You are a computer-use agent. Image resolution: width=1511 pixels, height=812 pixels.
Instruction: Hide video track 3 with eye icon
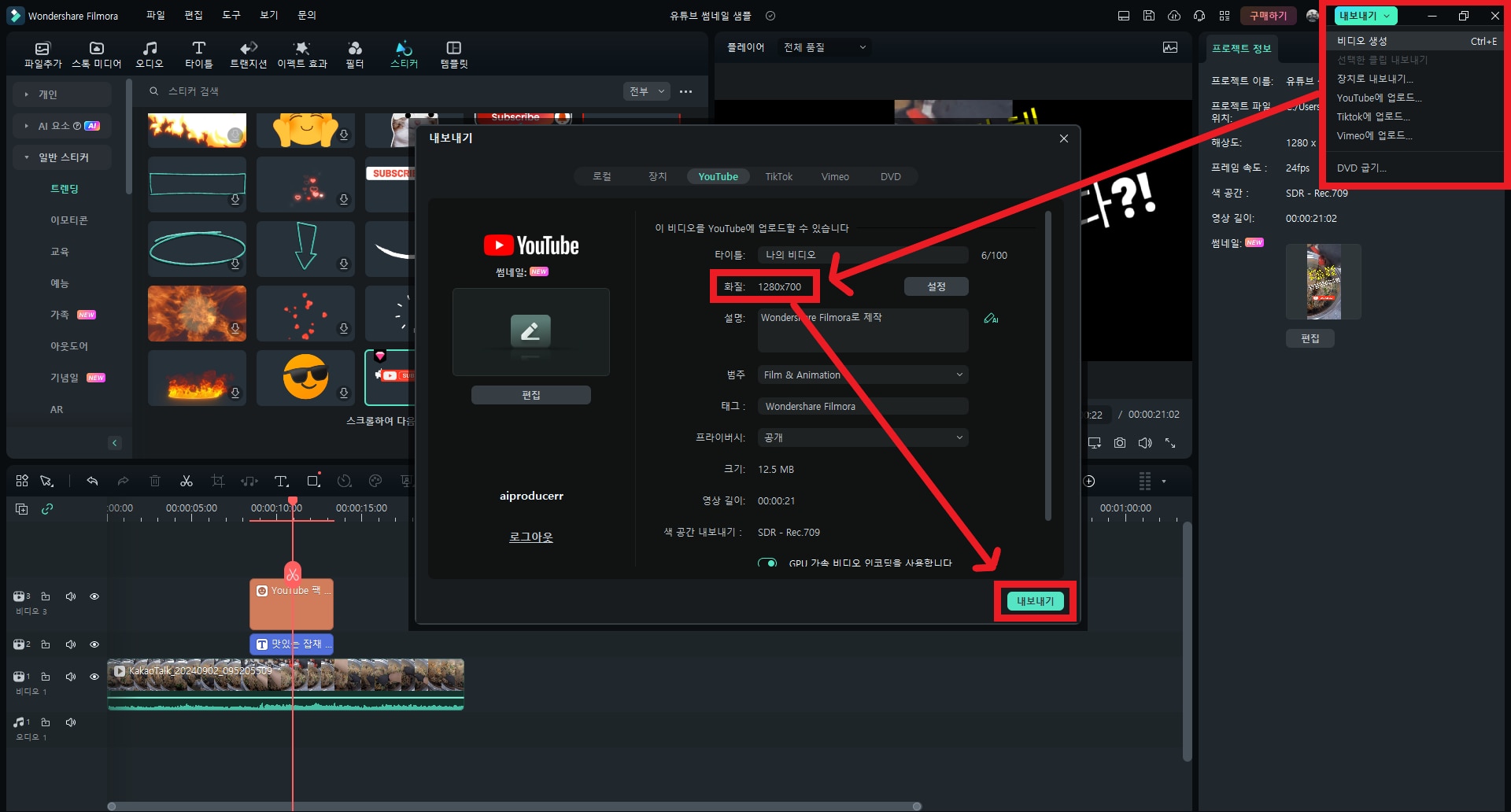coord(94,596)
